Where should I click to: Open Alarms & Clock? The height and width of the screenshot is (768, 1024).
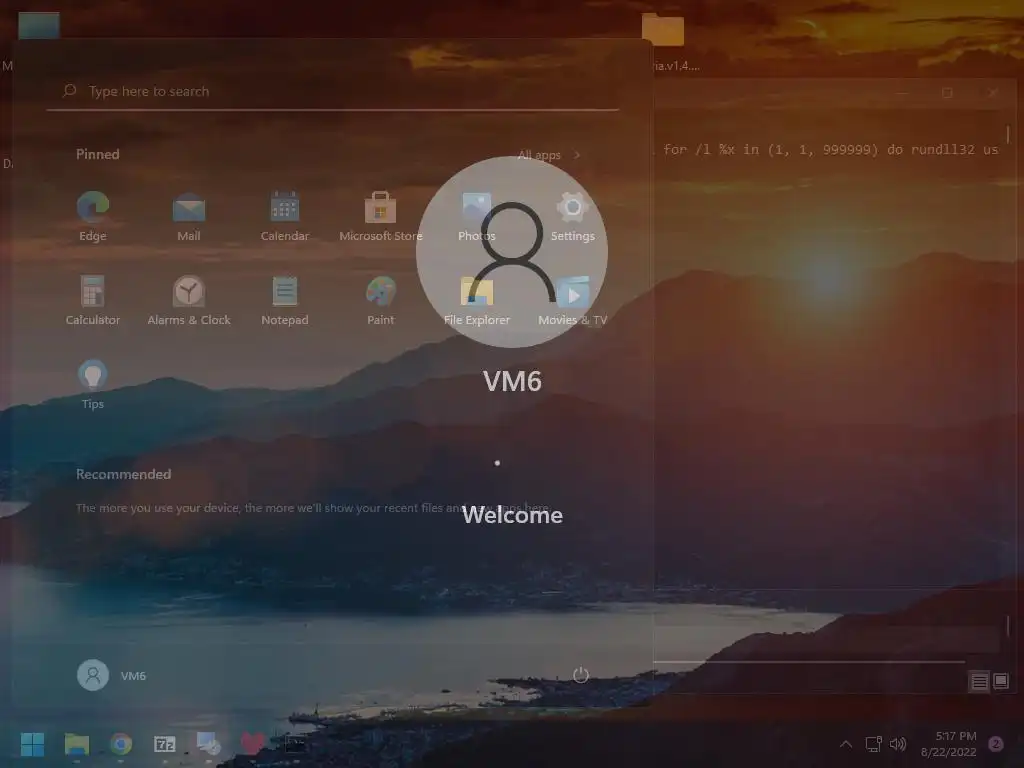(189, 300)
